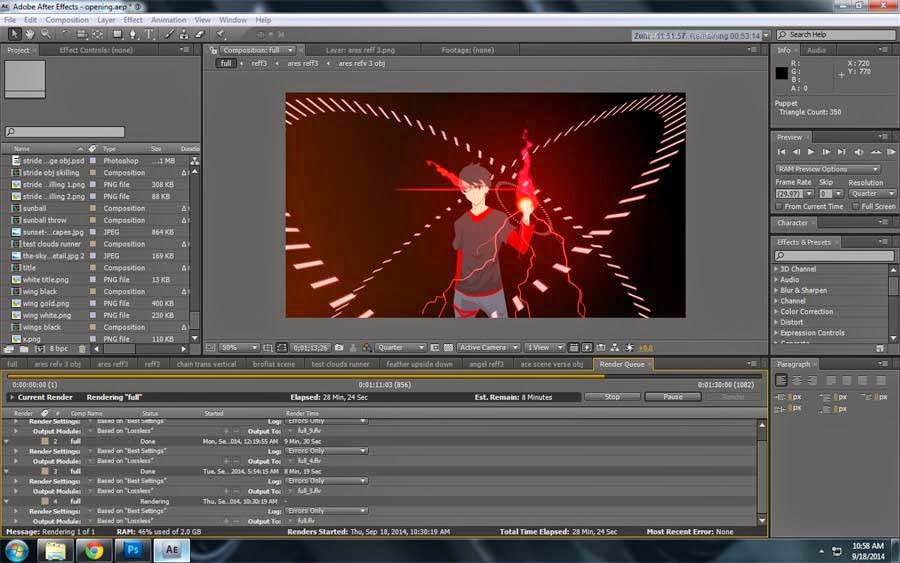Select the Selection arrow tool
Screen dimensions: 900x563
coord(14,34)
